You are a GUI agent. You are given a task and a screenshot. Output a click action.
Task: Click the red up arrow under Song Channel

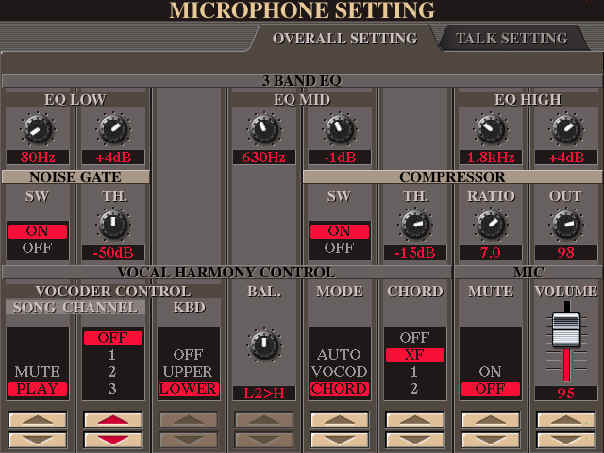coord(113,420)
